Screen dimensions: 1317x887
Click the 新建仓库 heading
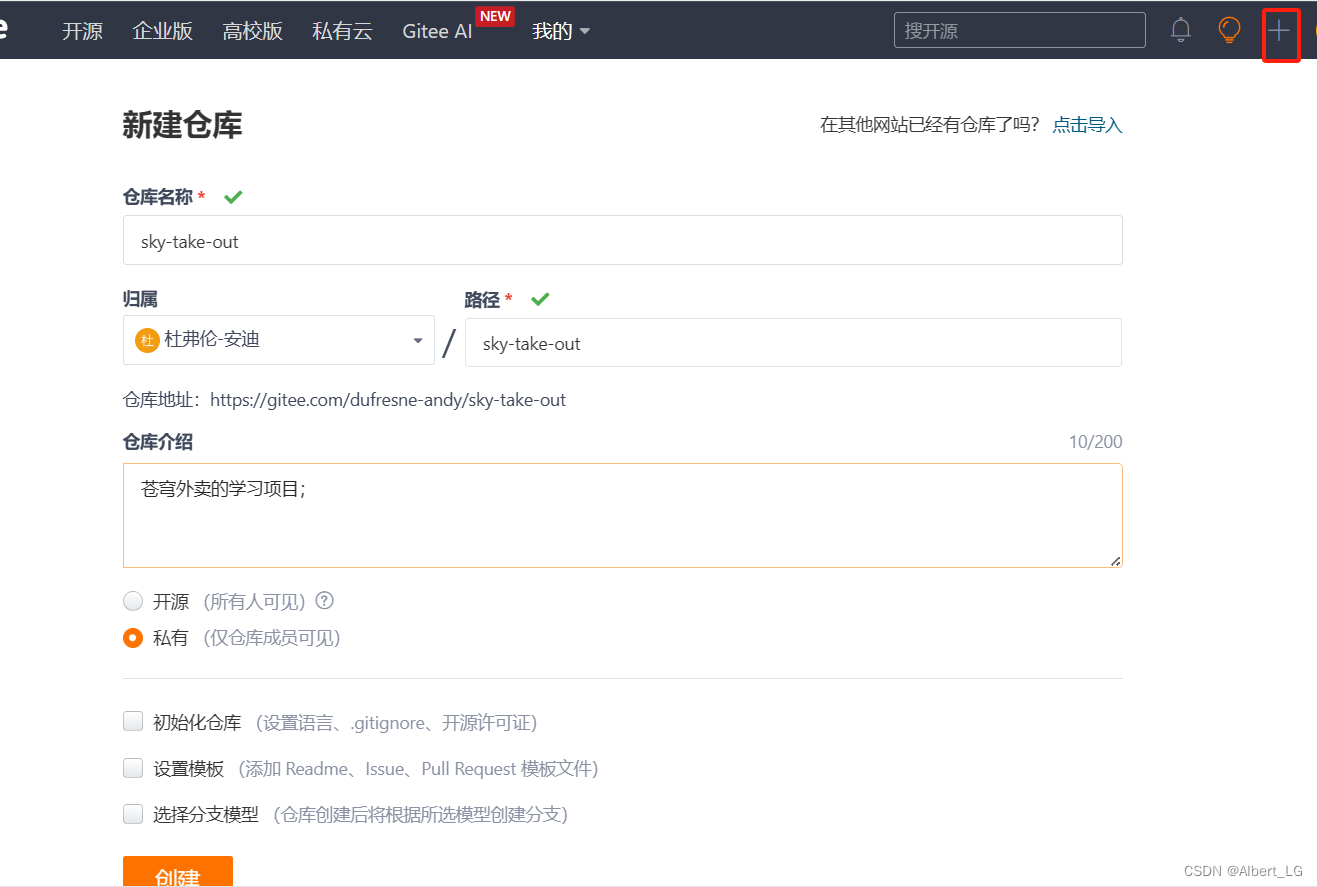pos(182,125)
